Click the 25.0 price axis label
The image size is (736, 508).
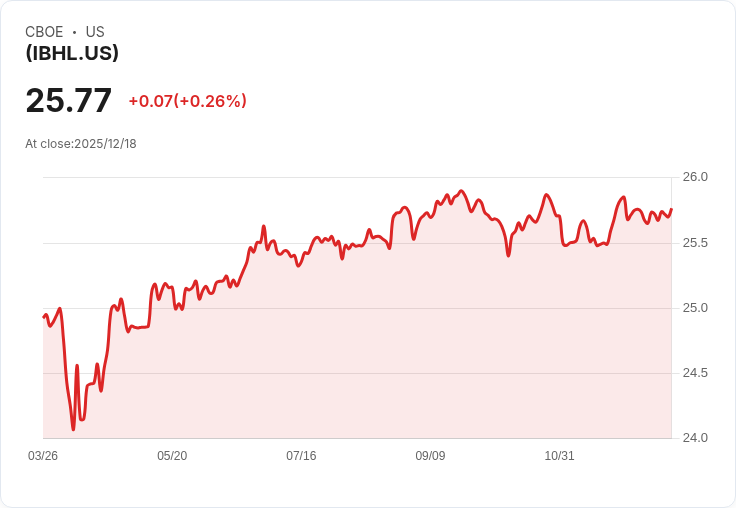pyautogui.click(x=695, y=308)
